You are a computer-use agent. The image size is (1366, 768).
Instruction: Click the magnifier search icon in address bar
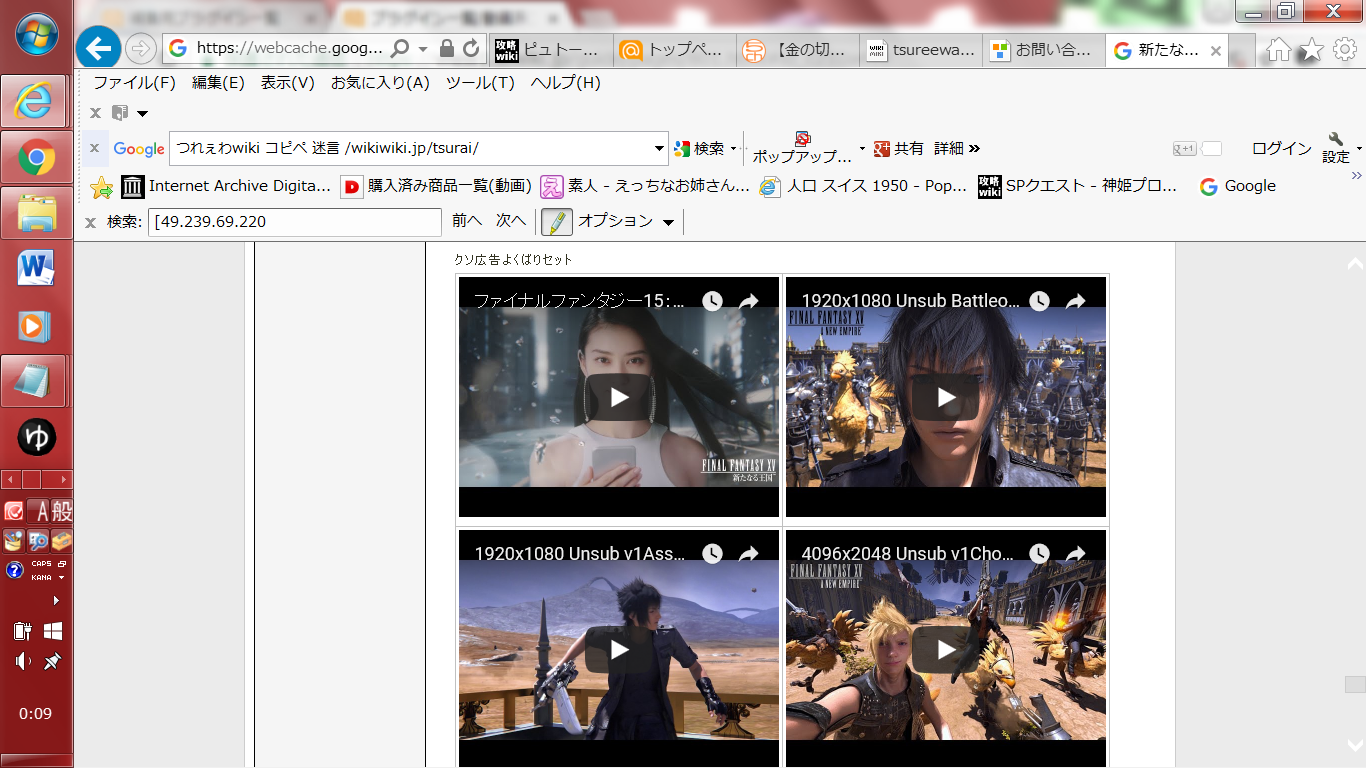(x=400, y=48)
